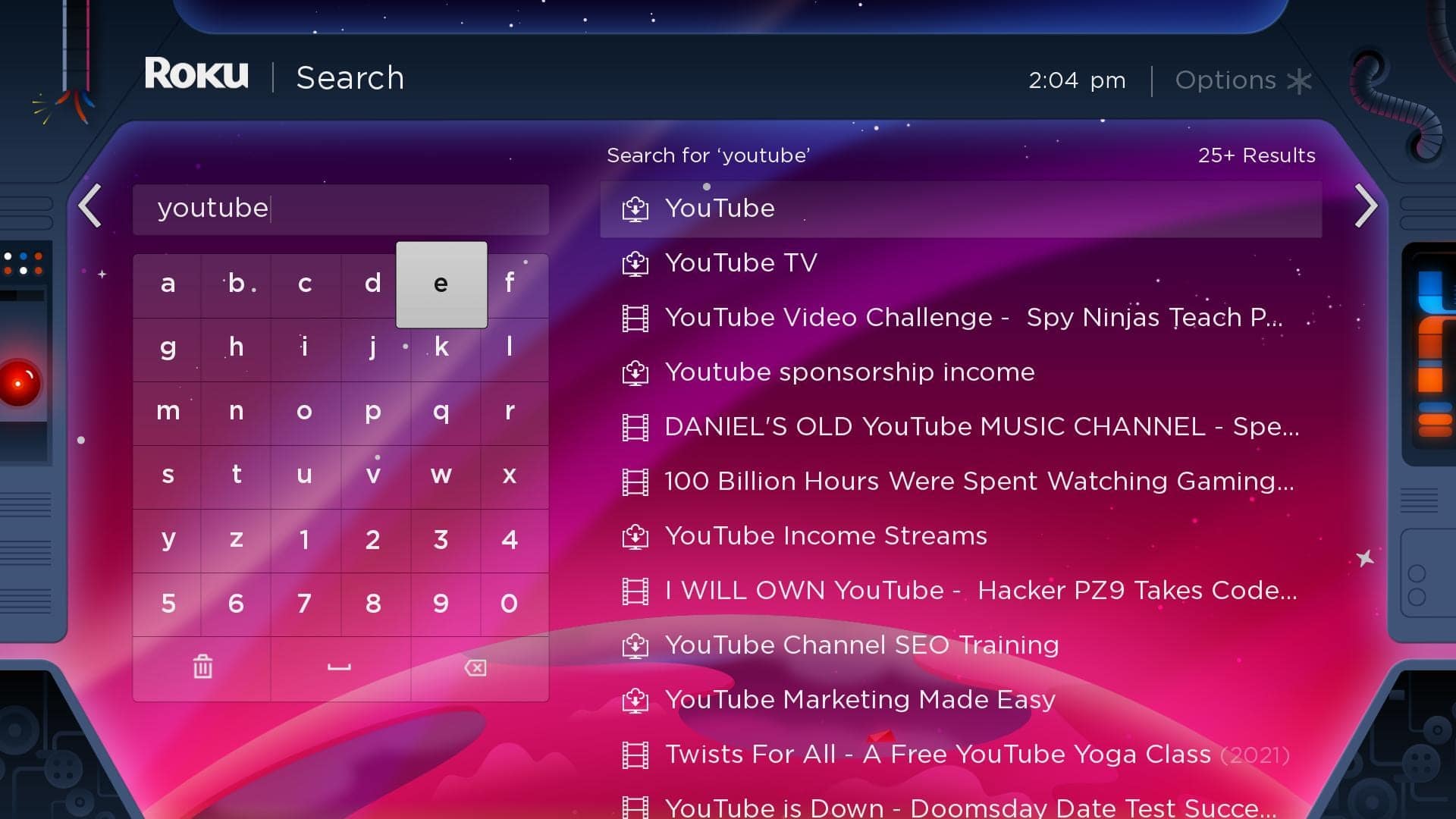Select the number 5 key
This screenshot has height=819, width=1456.
coord(168,604)
